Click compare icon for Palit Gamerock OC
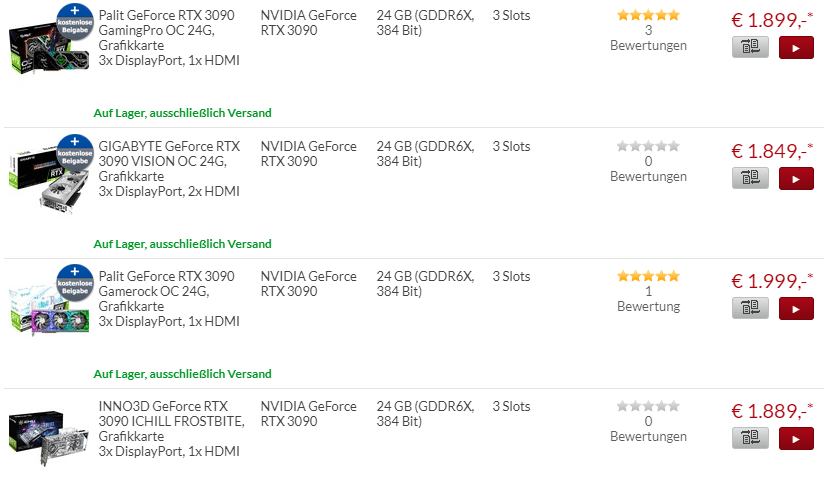This screenshot has height=494, width=828. [750, 309]
